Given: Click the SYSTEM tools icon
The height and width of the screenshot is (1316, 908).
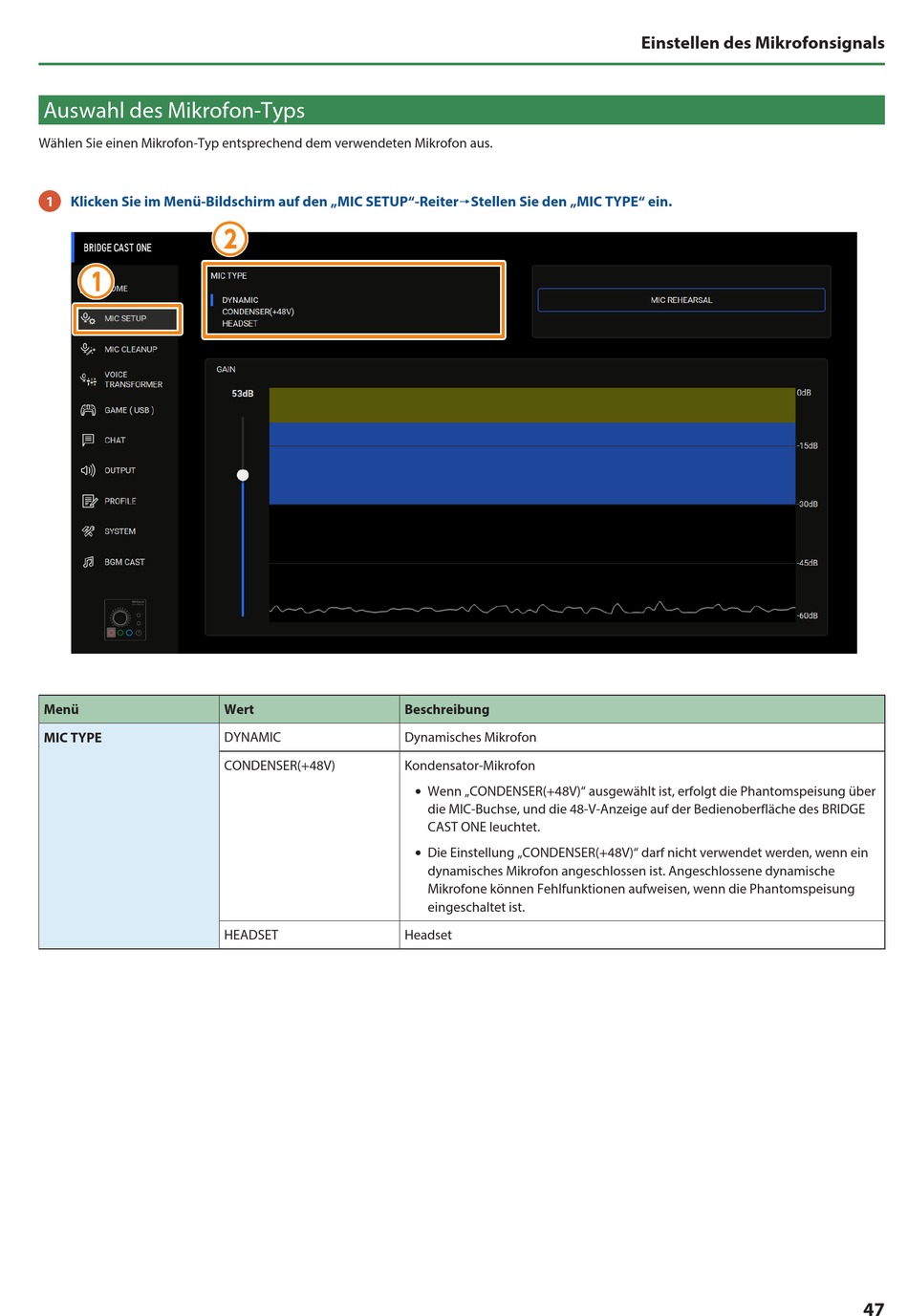Looking at the screenshot, I should (88, 531).
